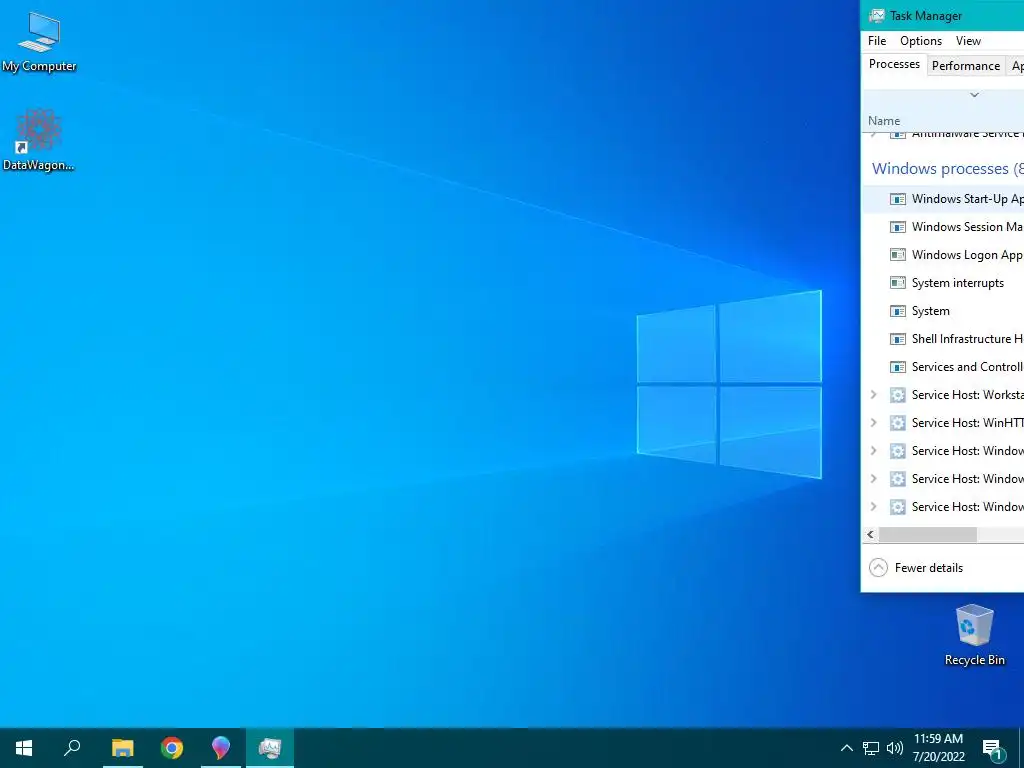Viewport: 1024px width, 768px height.
Task: Click the Task Manager taskbar button
Action: 270,748
